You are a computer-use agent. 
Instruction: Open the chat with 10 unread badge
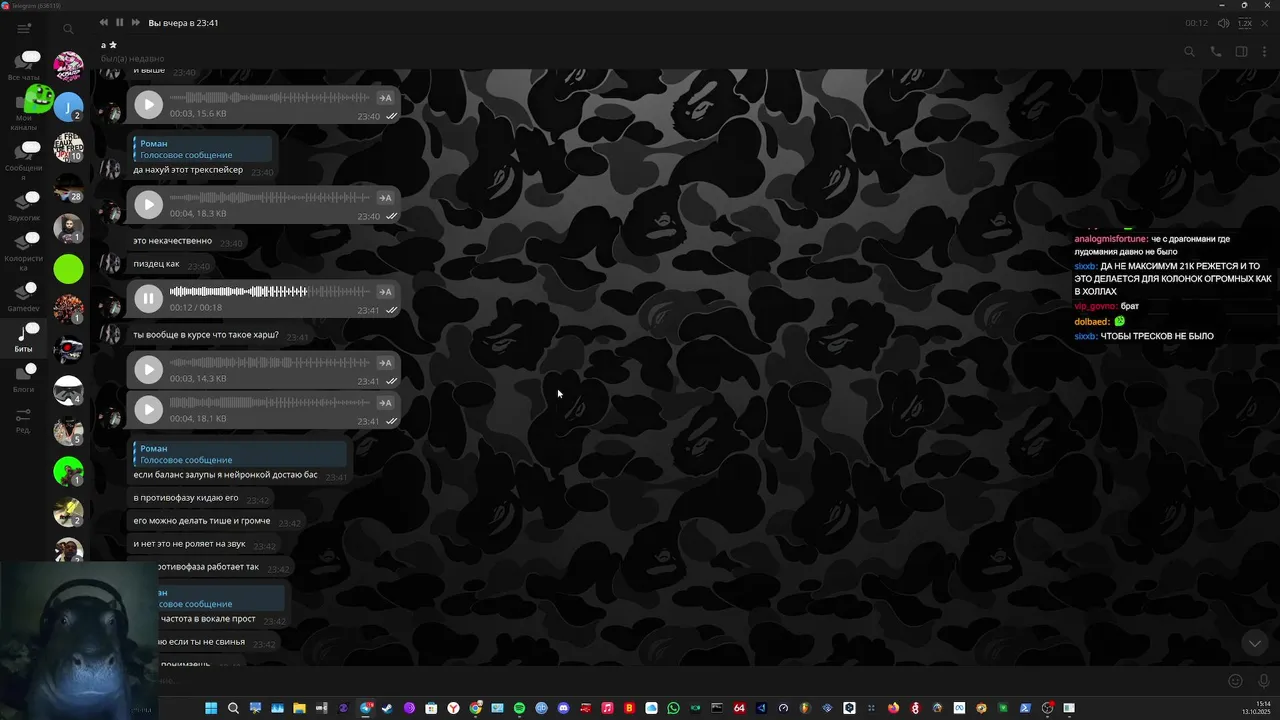68,147
